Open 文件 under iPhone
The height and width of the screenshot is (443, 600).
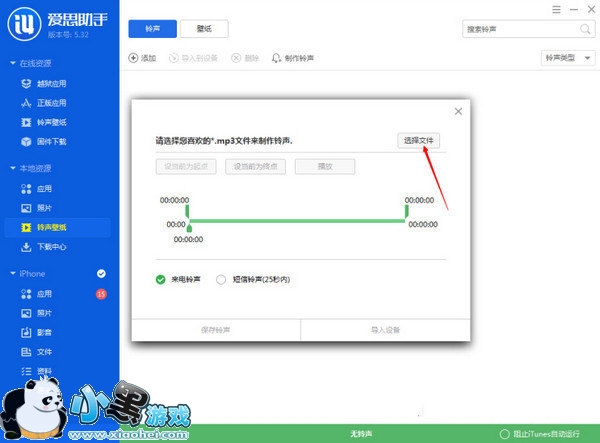[36, 352]
